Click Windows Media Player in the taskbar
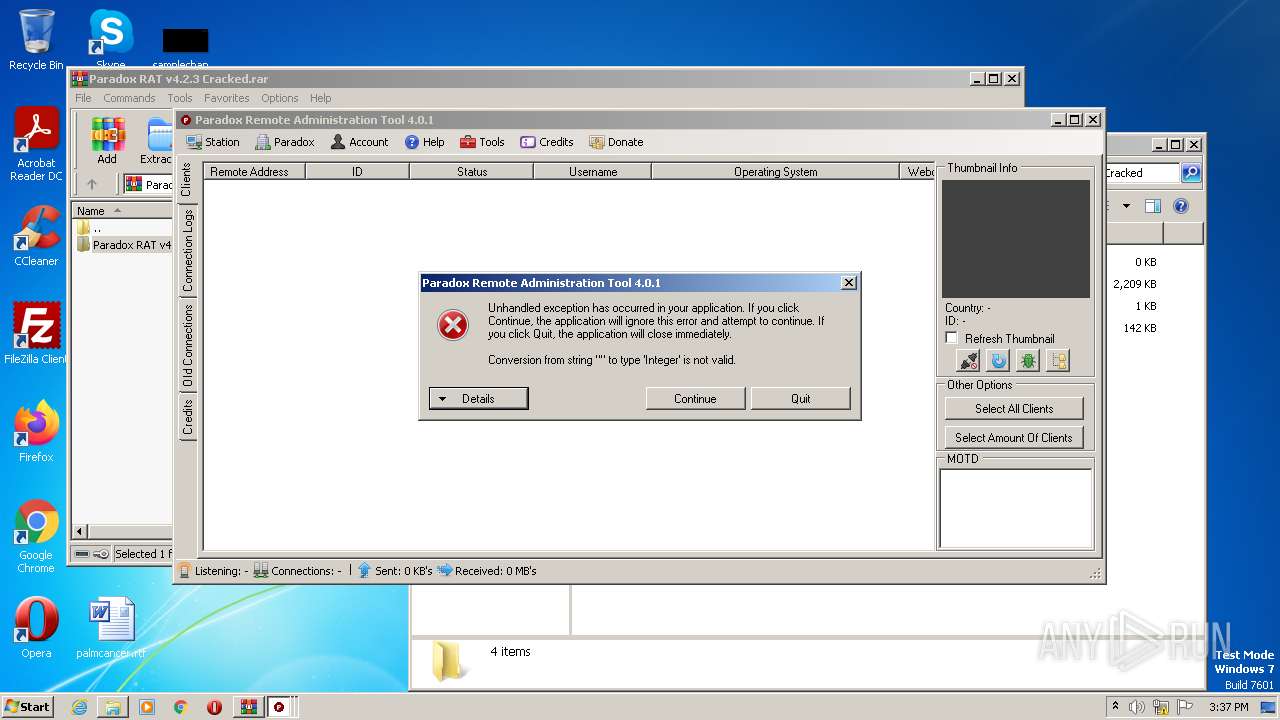 [x=147, y=707]
